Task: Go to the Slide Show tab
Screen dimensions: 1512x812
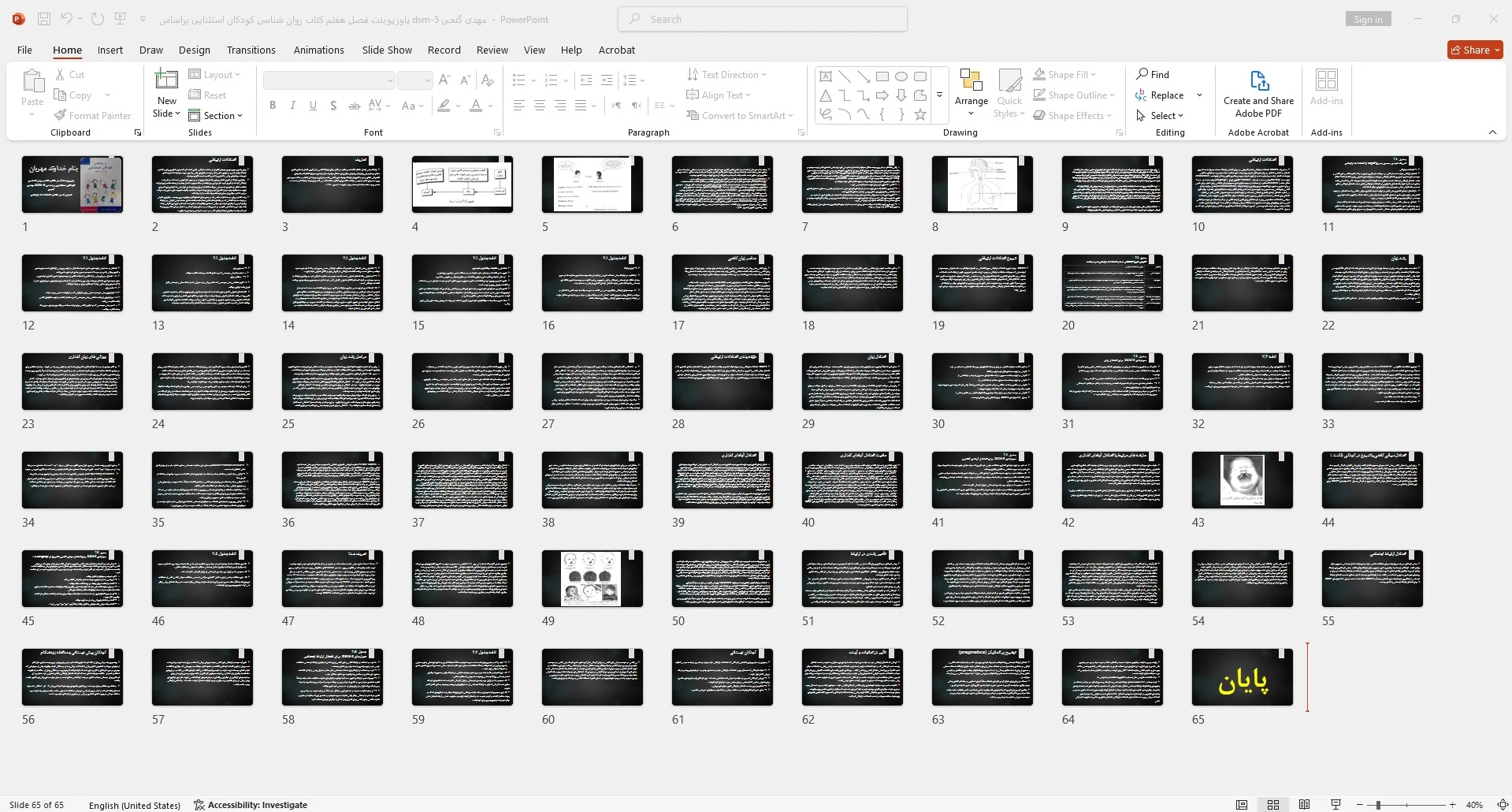Action: pos(387,50)
